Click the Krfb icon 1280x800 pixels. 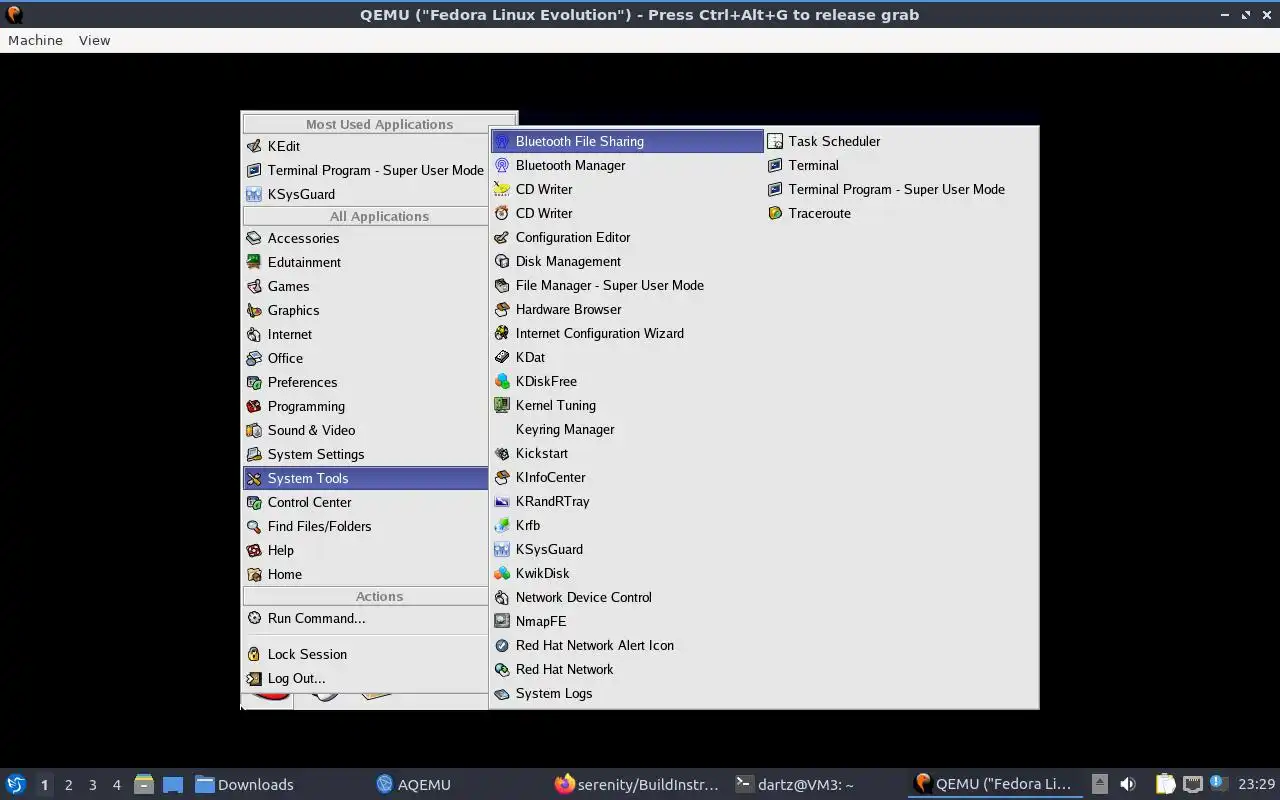(502, 525)
